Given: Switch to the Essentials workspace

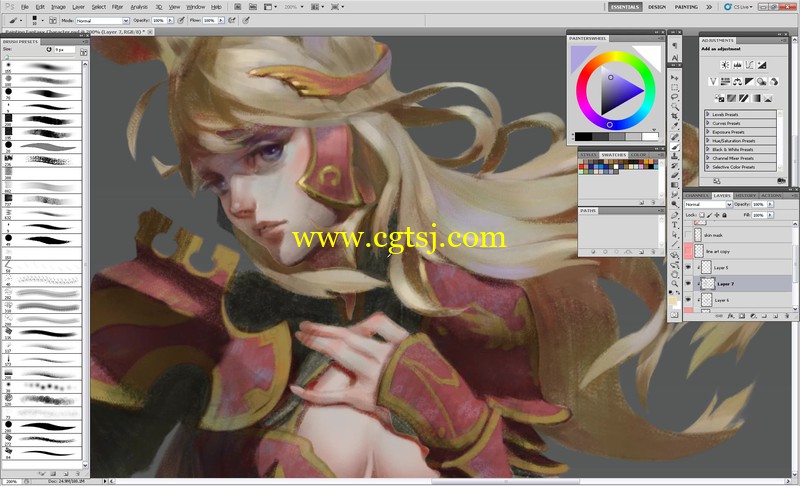Looking at the screenshot, I should (x=625, y=7).
